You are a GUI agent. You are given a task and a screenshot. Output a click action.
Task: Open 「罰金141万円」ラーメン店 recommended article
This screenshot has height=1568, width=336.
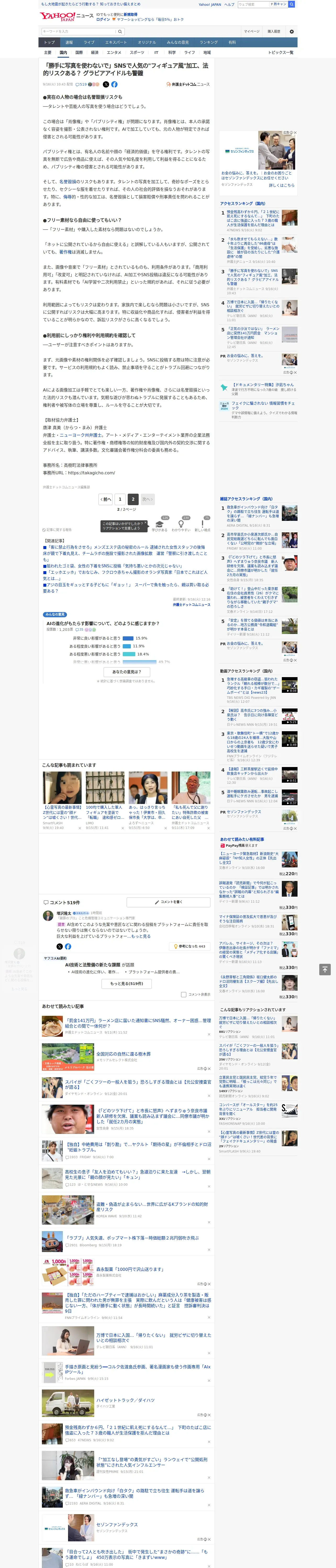click(138, 1023)
